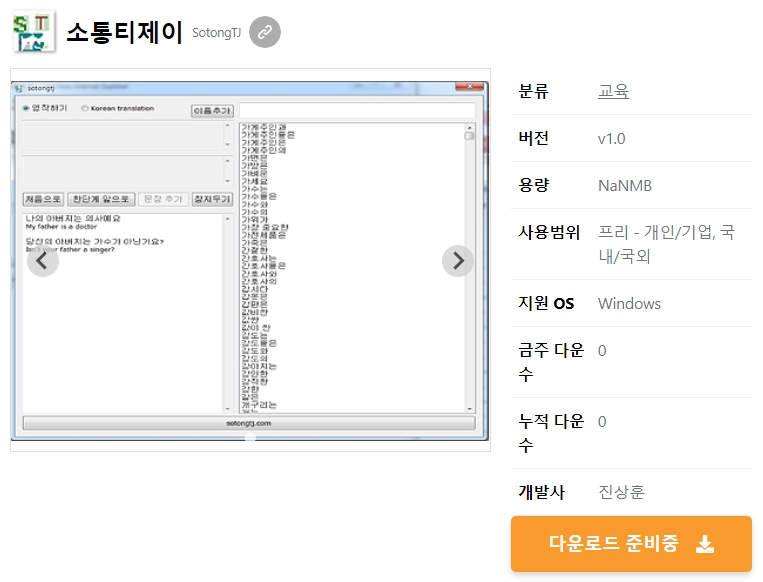Open the 교육 category link

coord(613,91)
